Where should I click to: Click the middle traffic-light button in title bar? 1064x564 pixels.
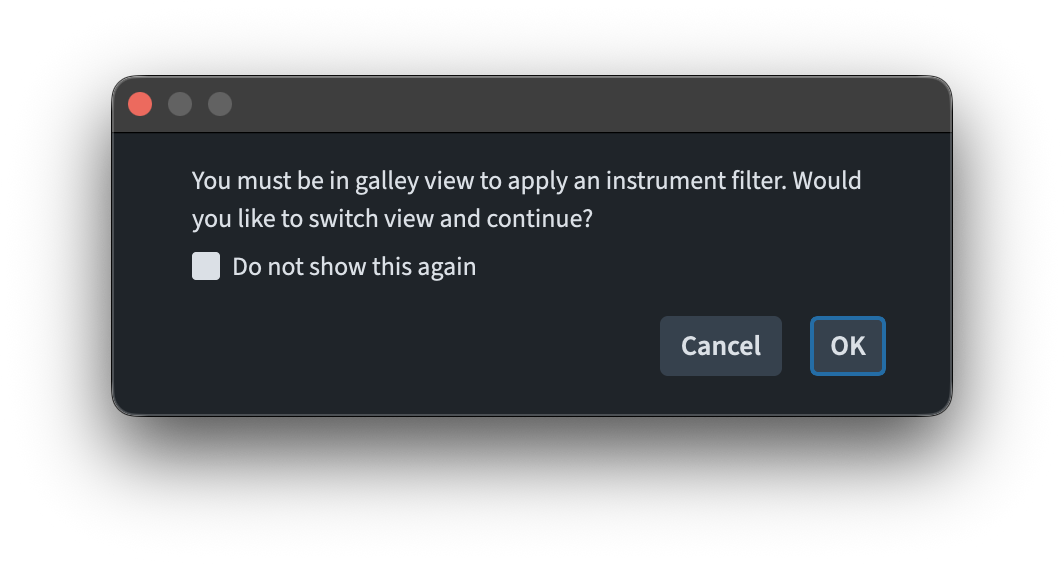pyautogui.click(x=180, y=104)
